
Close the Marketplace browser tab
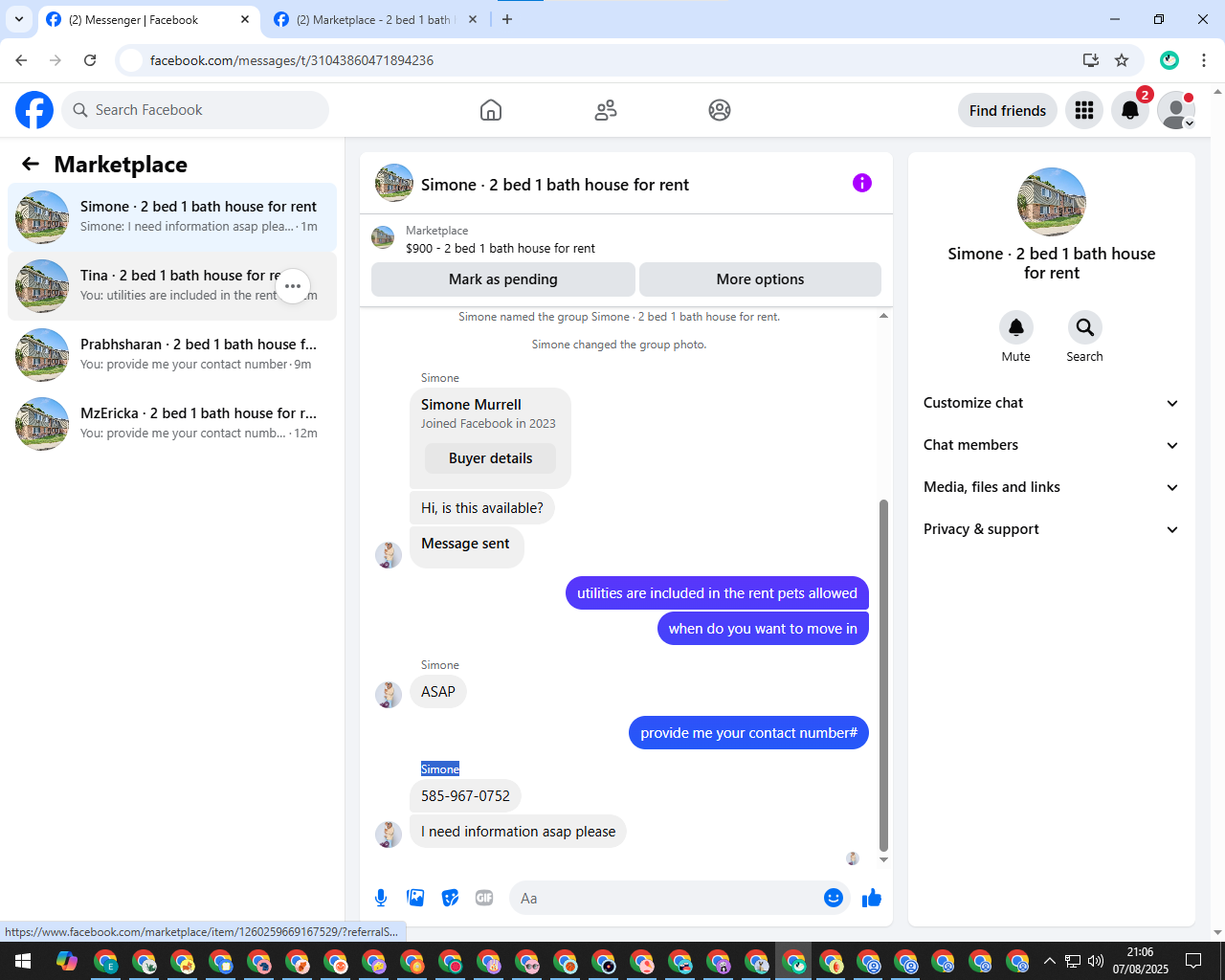[x=473, y=19]
